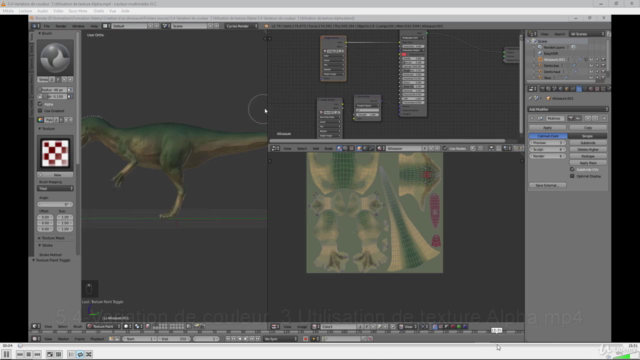Adjust the brush Radius slider
The image size is (640, 360).
click(53, 89)
